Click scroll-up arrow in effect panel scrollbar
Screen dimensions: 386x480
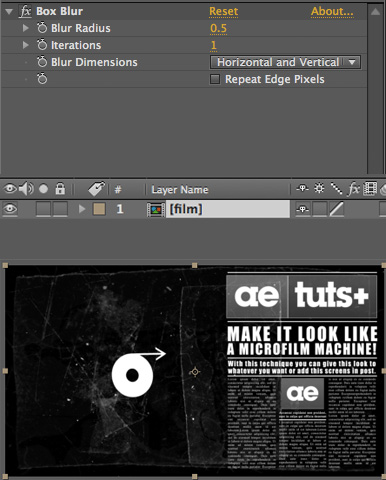[x=375, y=12]
